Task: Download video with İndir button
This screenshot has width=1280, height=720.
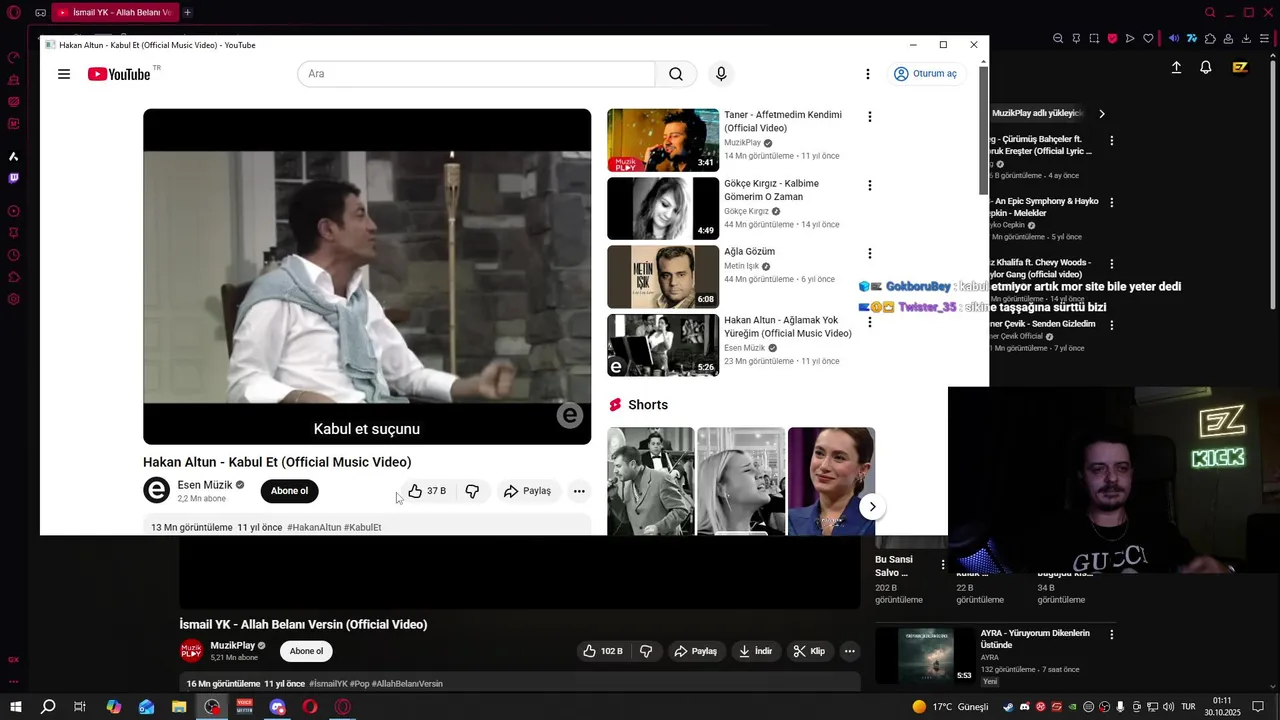Action: (755, 651)
